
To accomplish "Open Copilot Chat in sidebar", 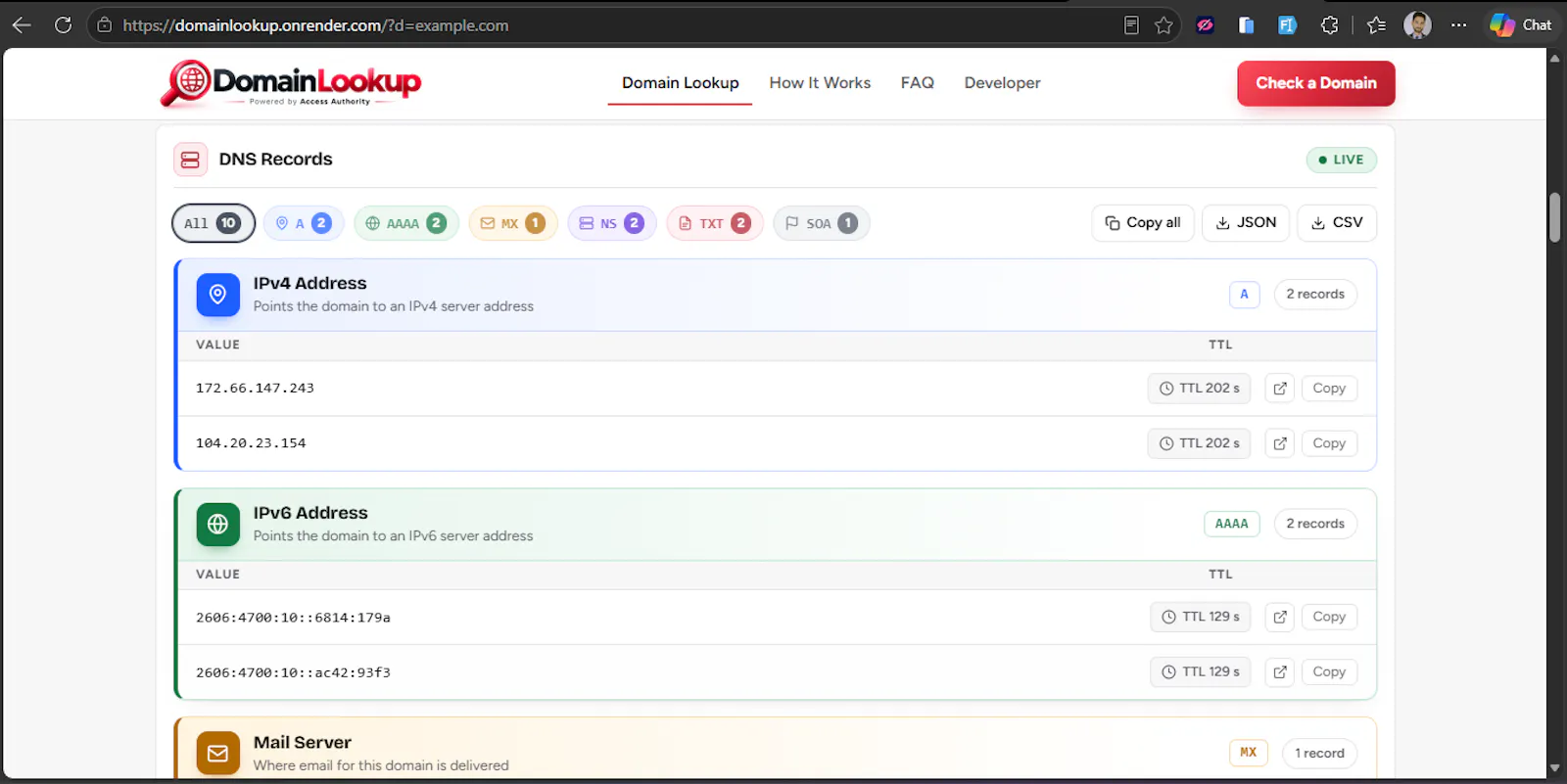I will pyautogui.click(x=1521, y=25).
